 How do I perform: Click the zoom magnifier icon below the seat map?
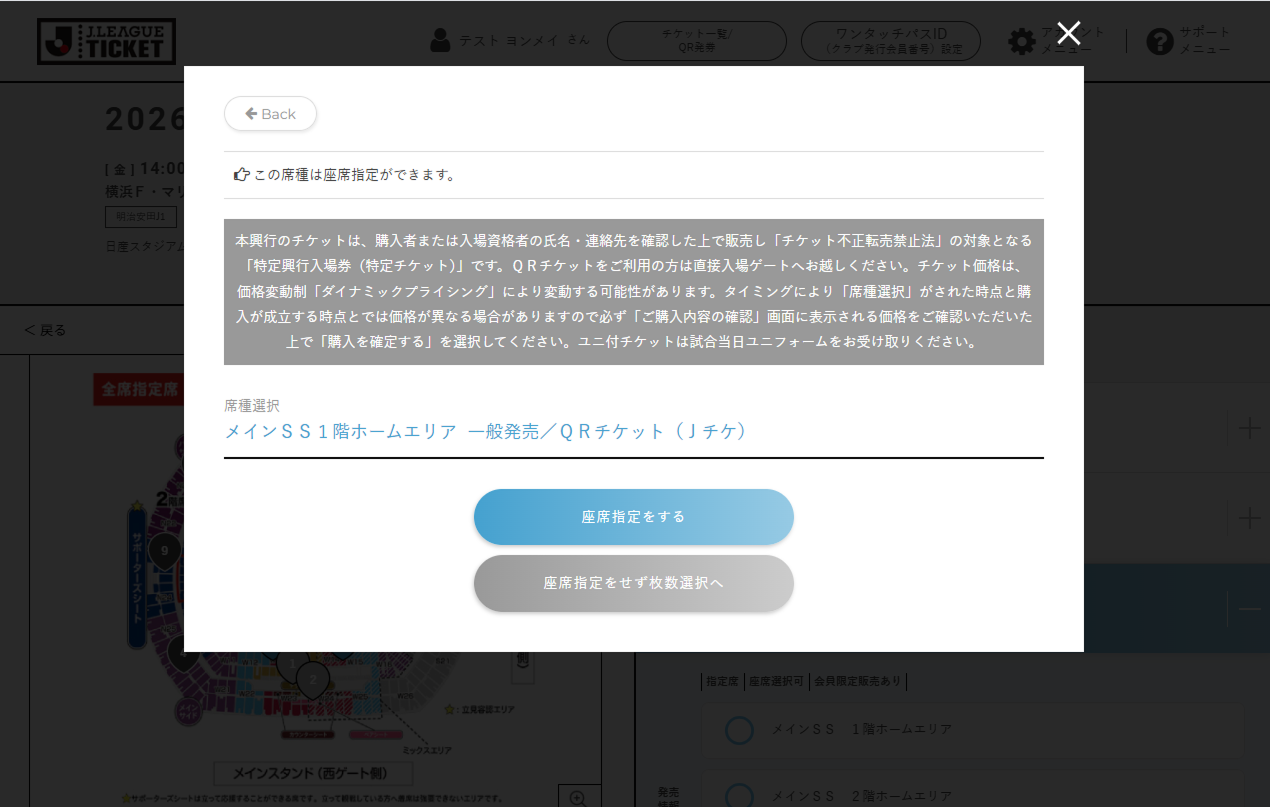tap(578, 797)
